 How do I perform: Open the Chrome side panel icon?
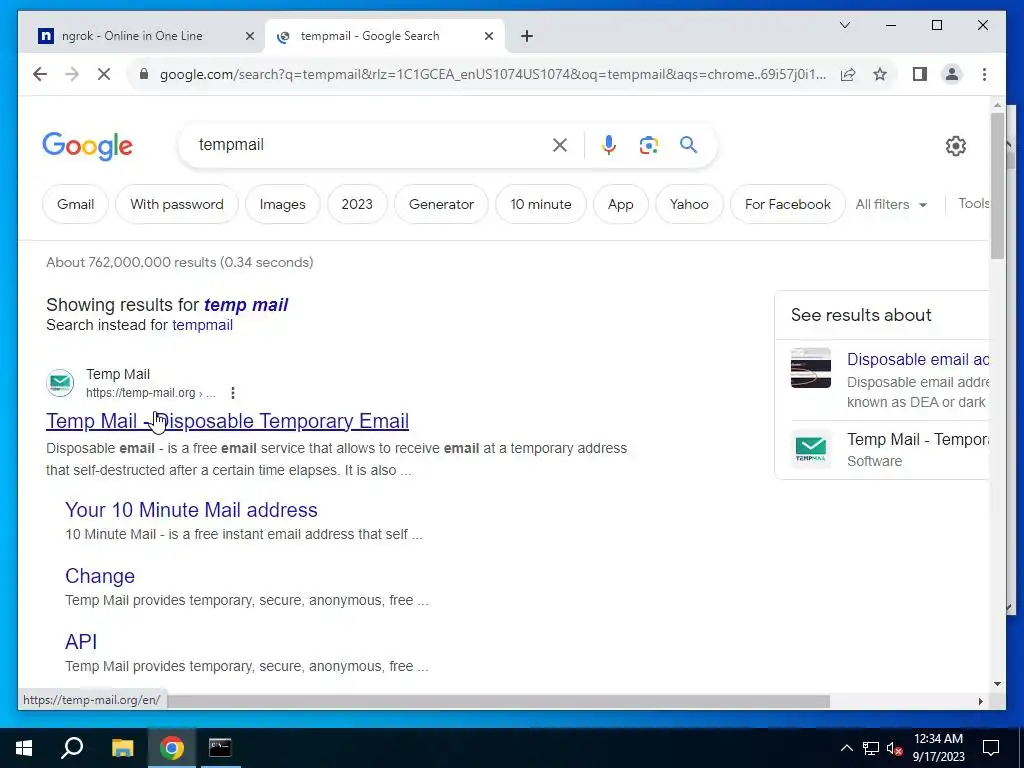tap(920, 74)
